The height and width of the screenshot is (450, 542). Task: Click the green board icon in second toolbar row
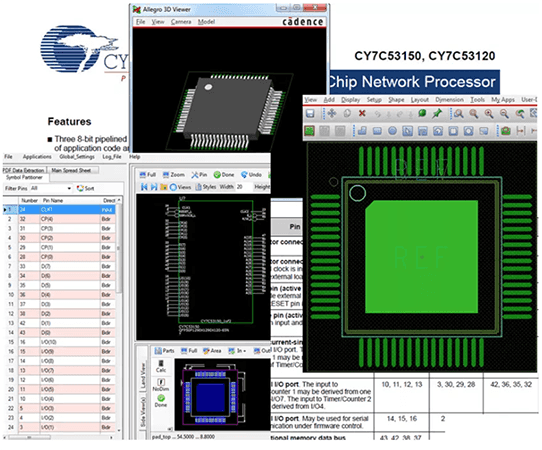(x=309, y=131)
